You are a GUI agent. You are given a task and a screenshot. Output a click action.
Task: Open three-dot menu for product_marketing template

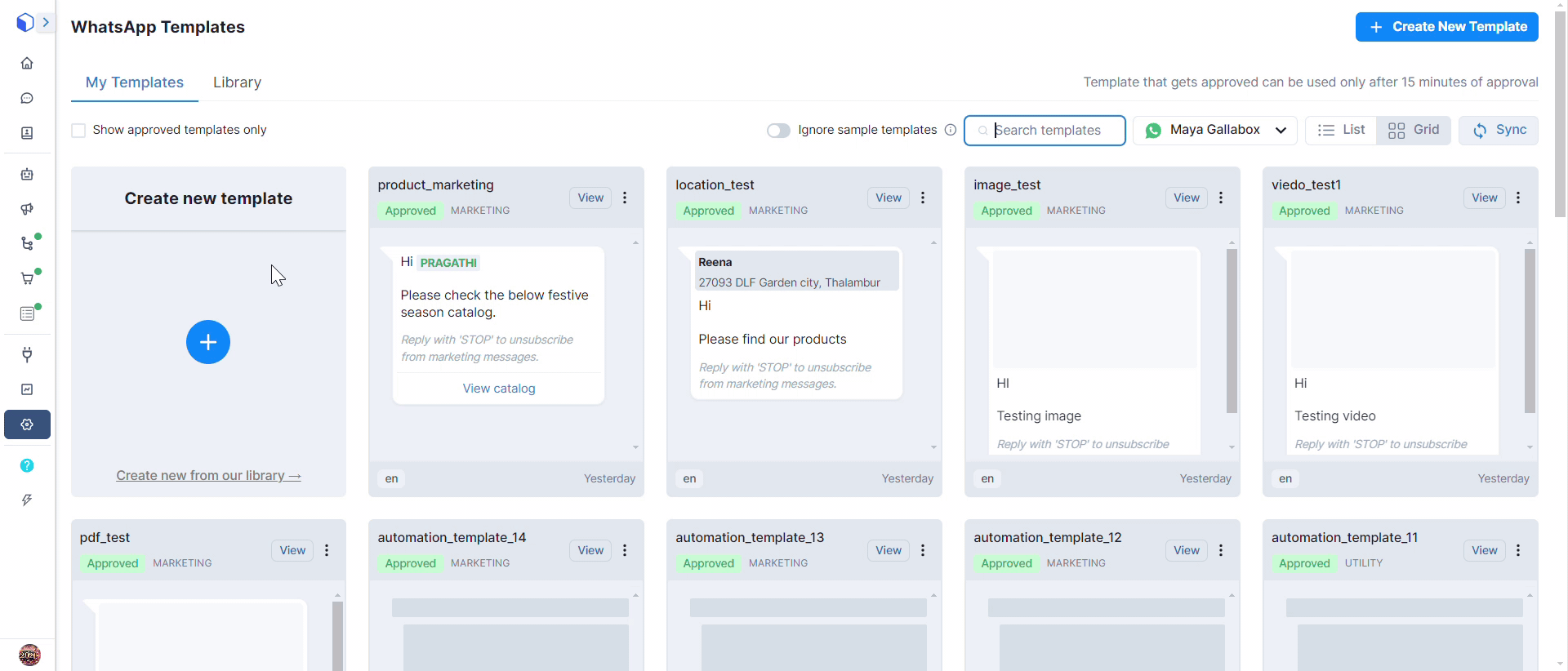click(625, 198)
